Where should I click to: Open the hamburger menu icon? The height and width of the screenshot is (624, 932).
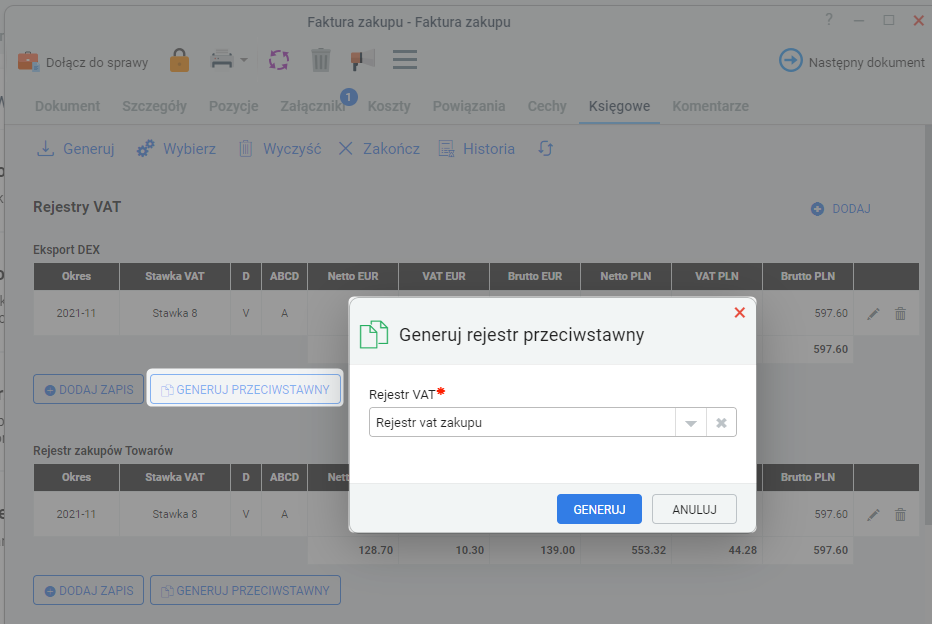(x=405, y=59)
